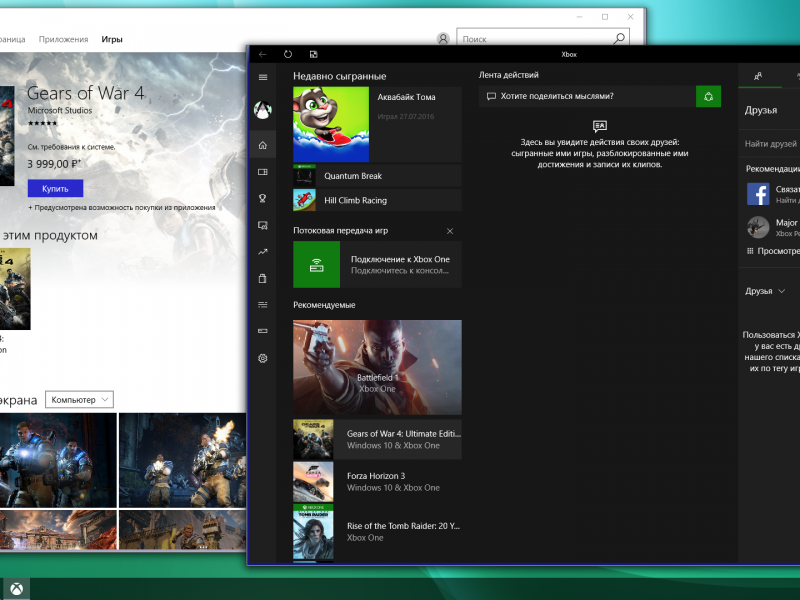Open 'Forza Horizon 3' recommendation
Image resolution: width=800 pixels, height=600 pixels.
point(377,482)
